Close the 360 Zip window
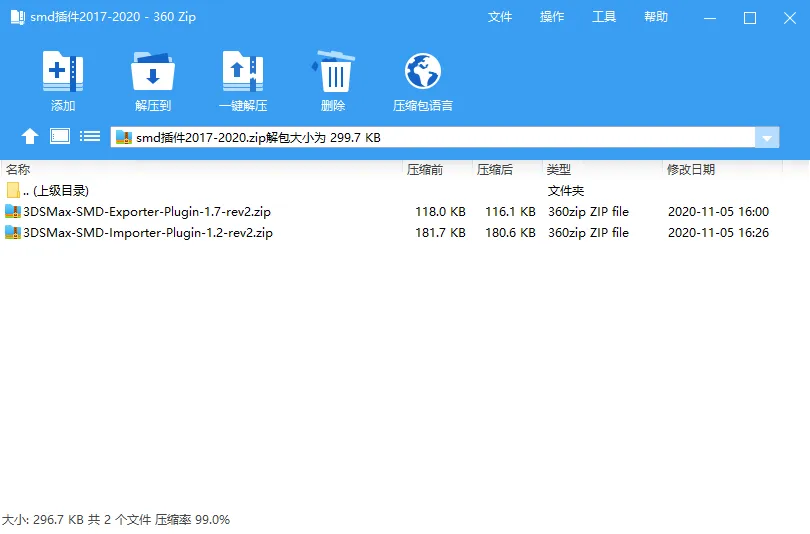This screenshot has height=534, width=810. click(790, 18)
